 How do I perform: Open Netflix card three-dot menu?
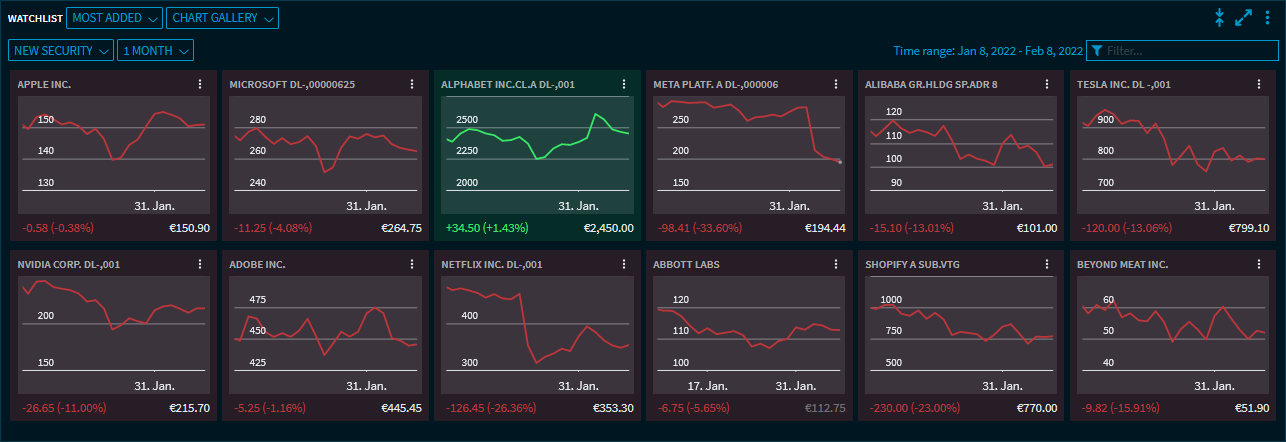[624, 265]
